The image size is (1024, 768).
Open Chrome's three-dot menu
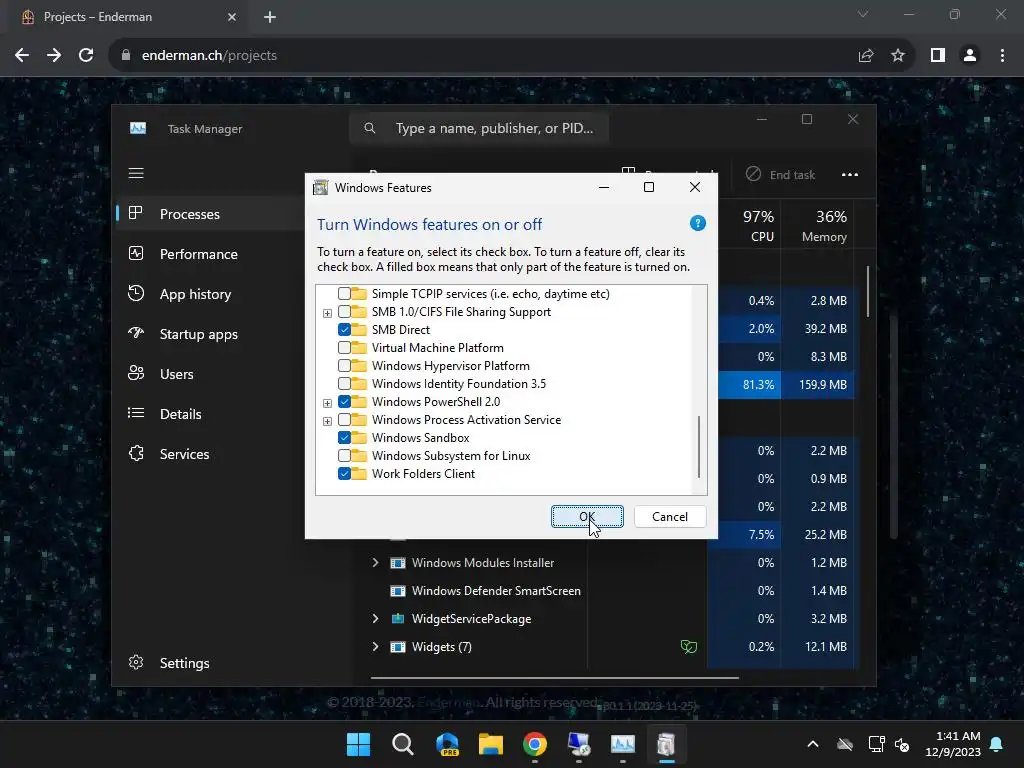click(1002, 56)
